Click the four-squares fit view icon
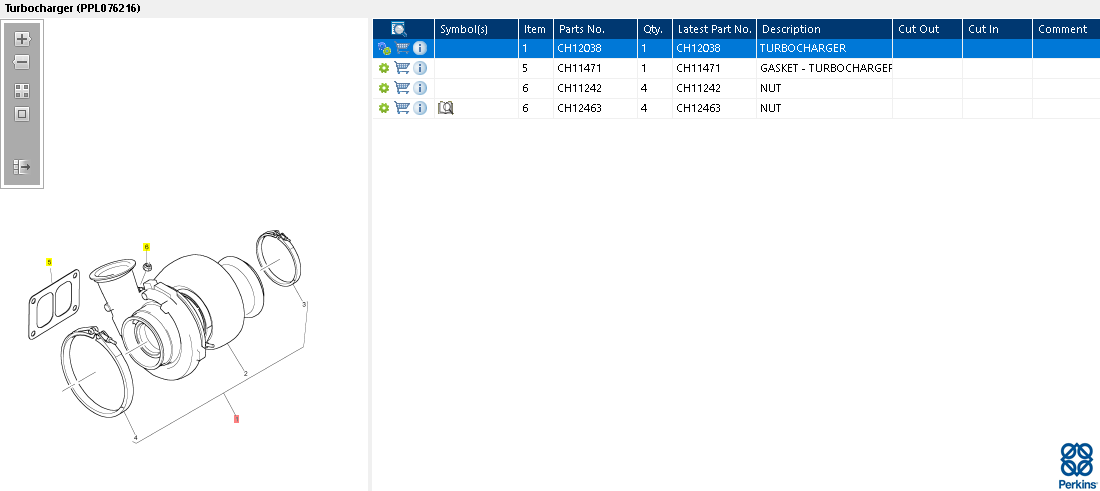The width and height of the screenshot is (1100, 491). point(22,90)
